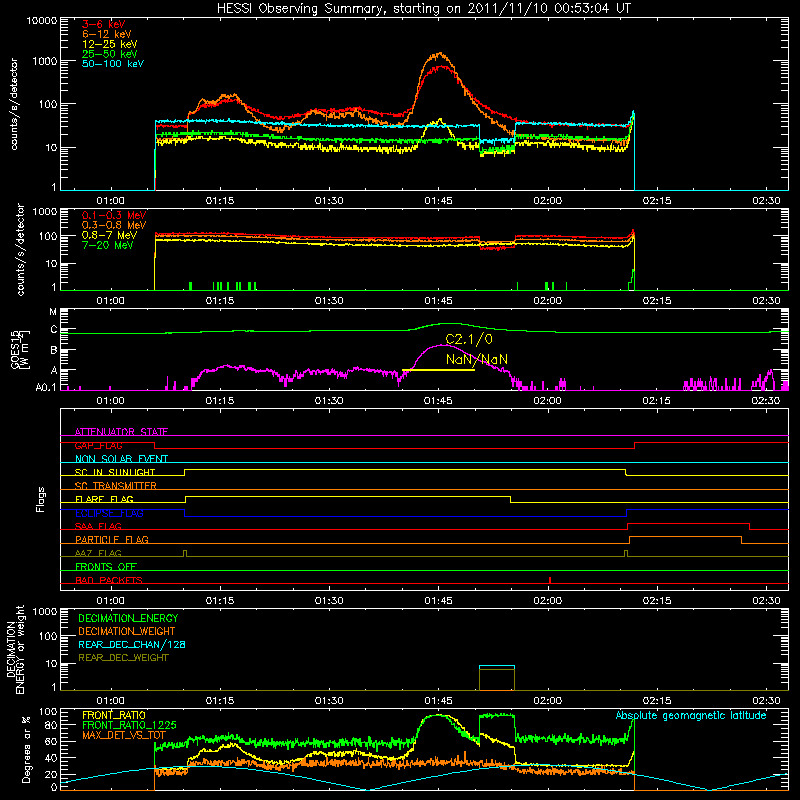The height and width of the screenshot is (800, 800).
Task: Select the FRONTS_OFF flag label
Action: click(x=106, y=567)
